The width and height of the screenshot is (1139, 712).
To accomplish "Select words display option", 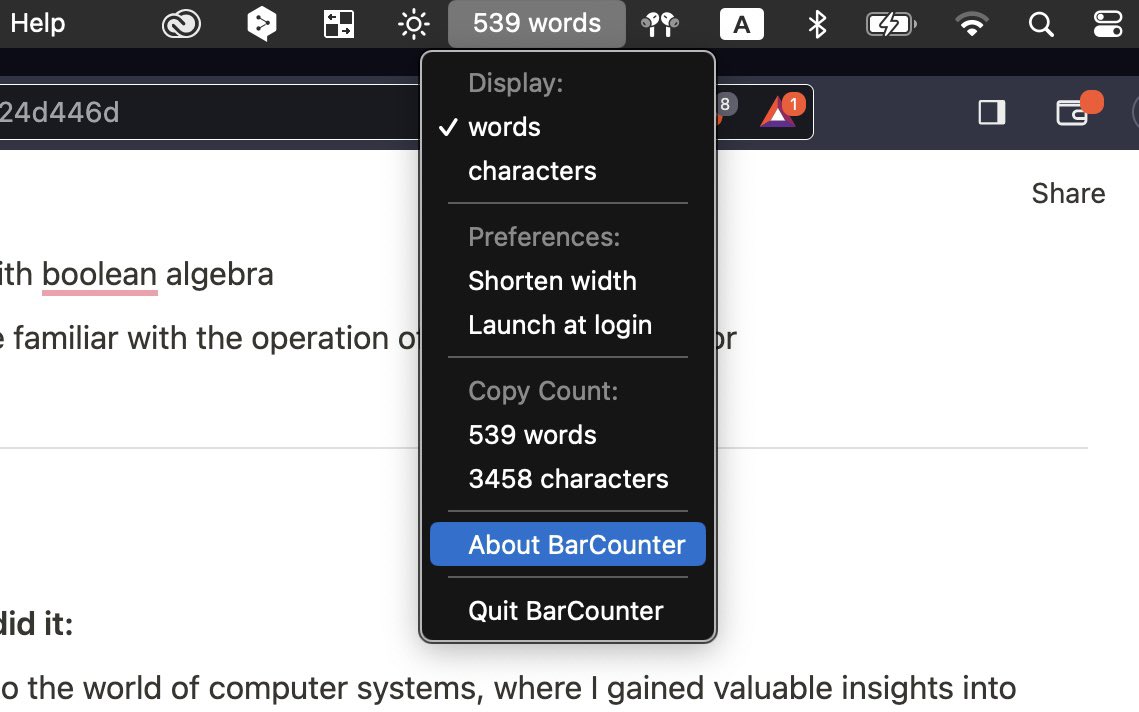I will point(568,127).
